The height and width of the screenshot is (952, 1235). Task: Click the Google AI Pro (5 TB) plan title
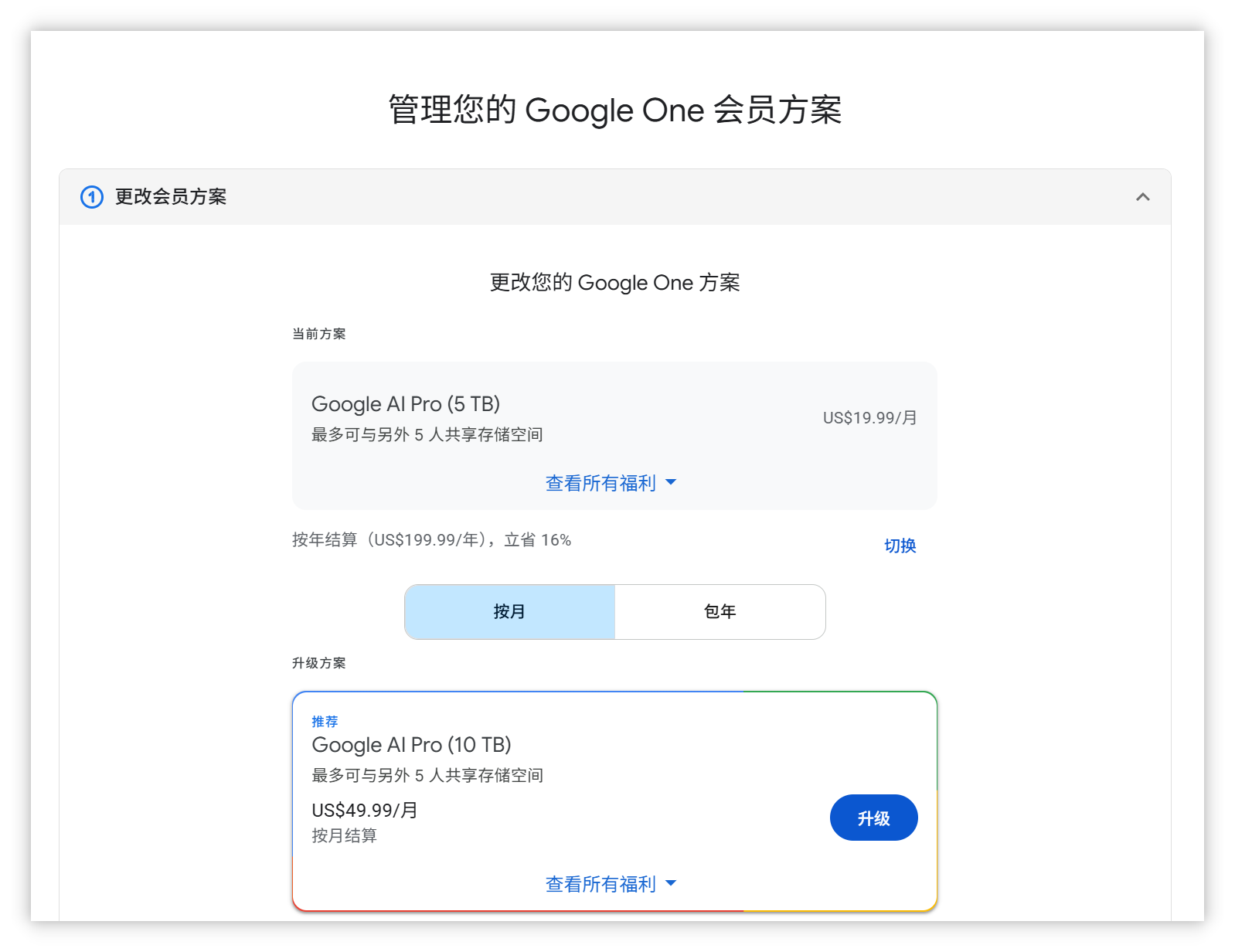tap(406, 404)
